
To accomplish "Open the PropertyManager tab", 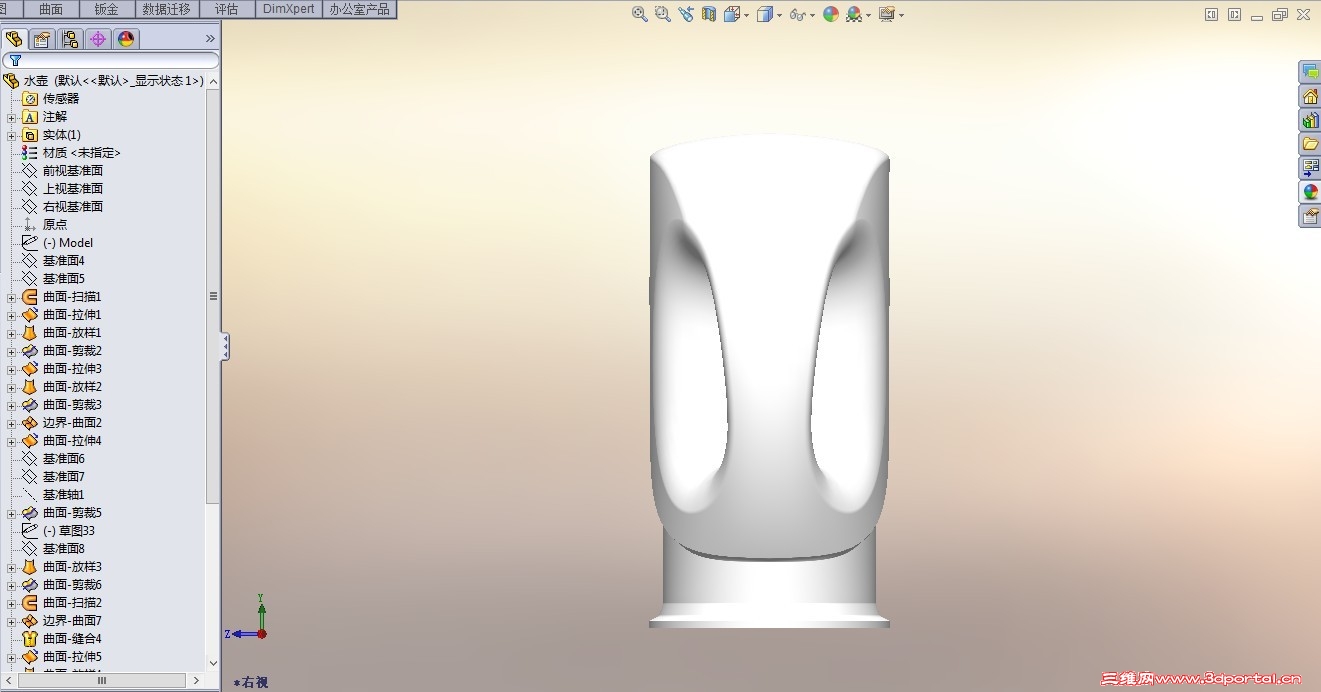I will coord(42,39).
